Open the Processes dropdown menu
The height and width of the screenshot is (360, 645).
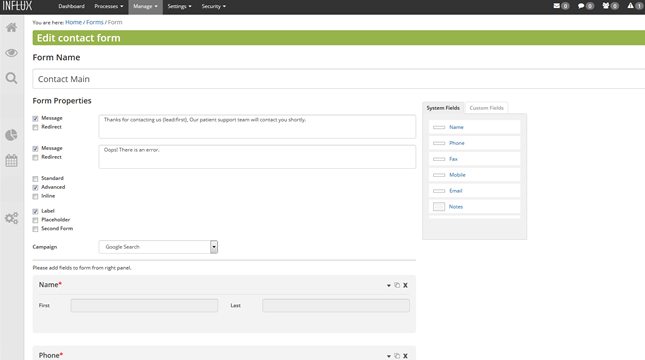click(109, 6)
